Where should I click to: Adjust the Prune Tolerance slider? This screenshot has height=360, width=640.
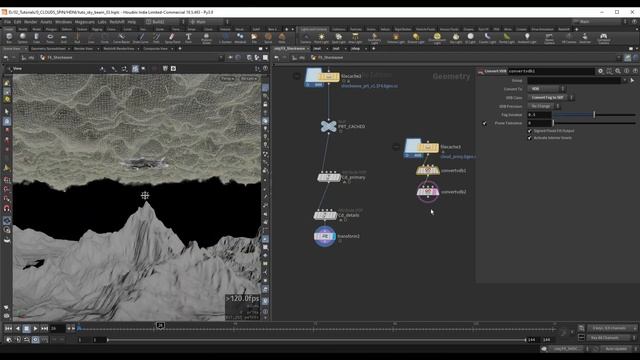pyautogui.click(x=594, y=123)
